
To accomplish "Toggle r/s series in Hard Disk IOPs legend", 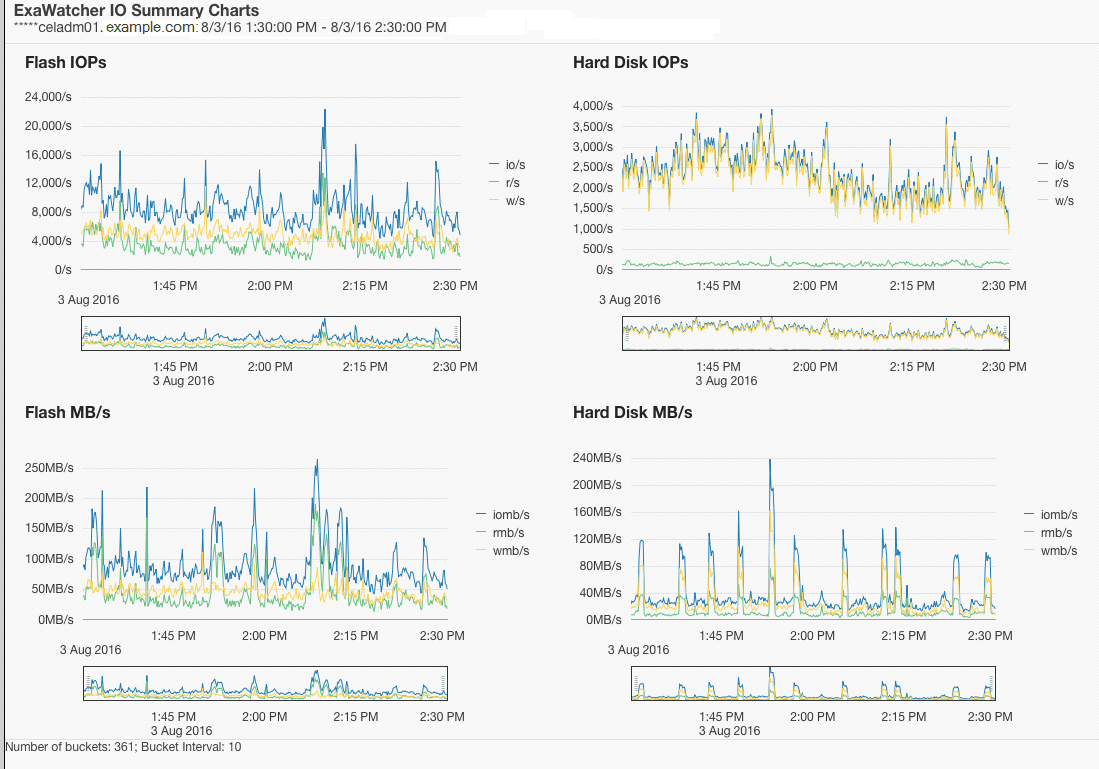I will coord(1053,183).
